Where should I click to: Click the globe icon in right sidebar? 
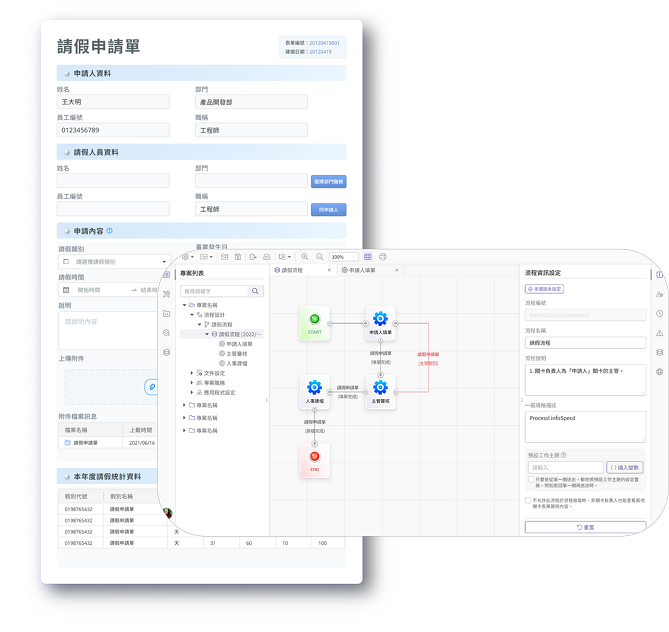[659, 371]
